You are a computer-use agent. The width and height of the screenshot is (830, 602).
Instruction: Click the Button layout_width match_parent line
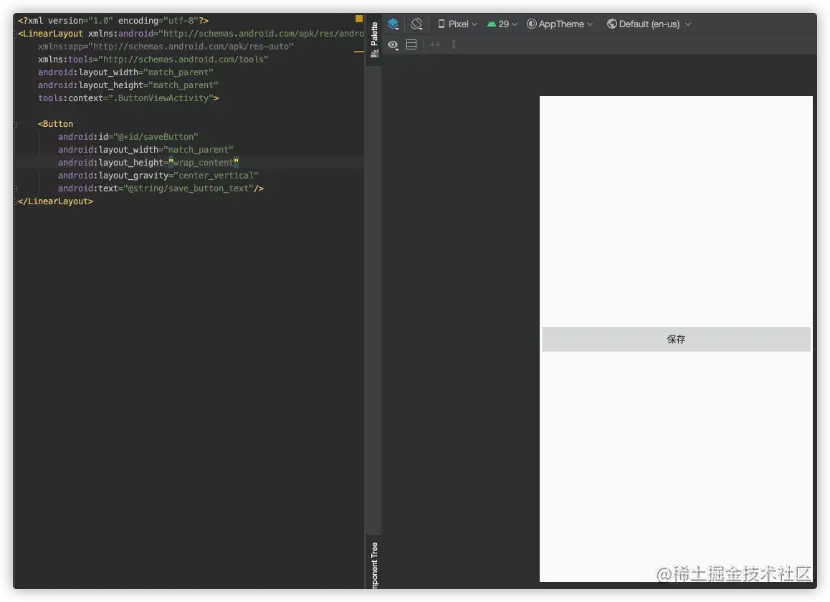(x=145, y=150)
